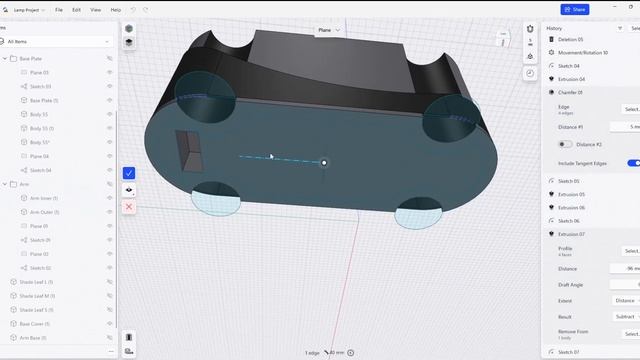
Task: Select the Arm Inner item
Action: (44, 198)
